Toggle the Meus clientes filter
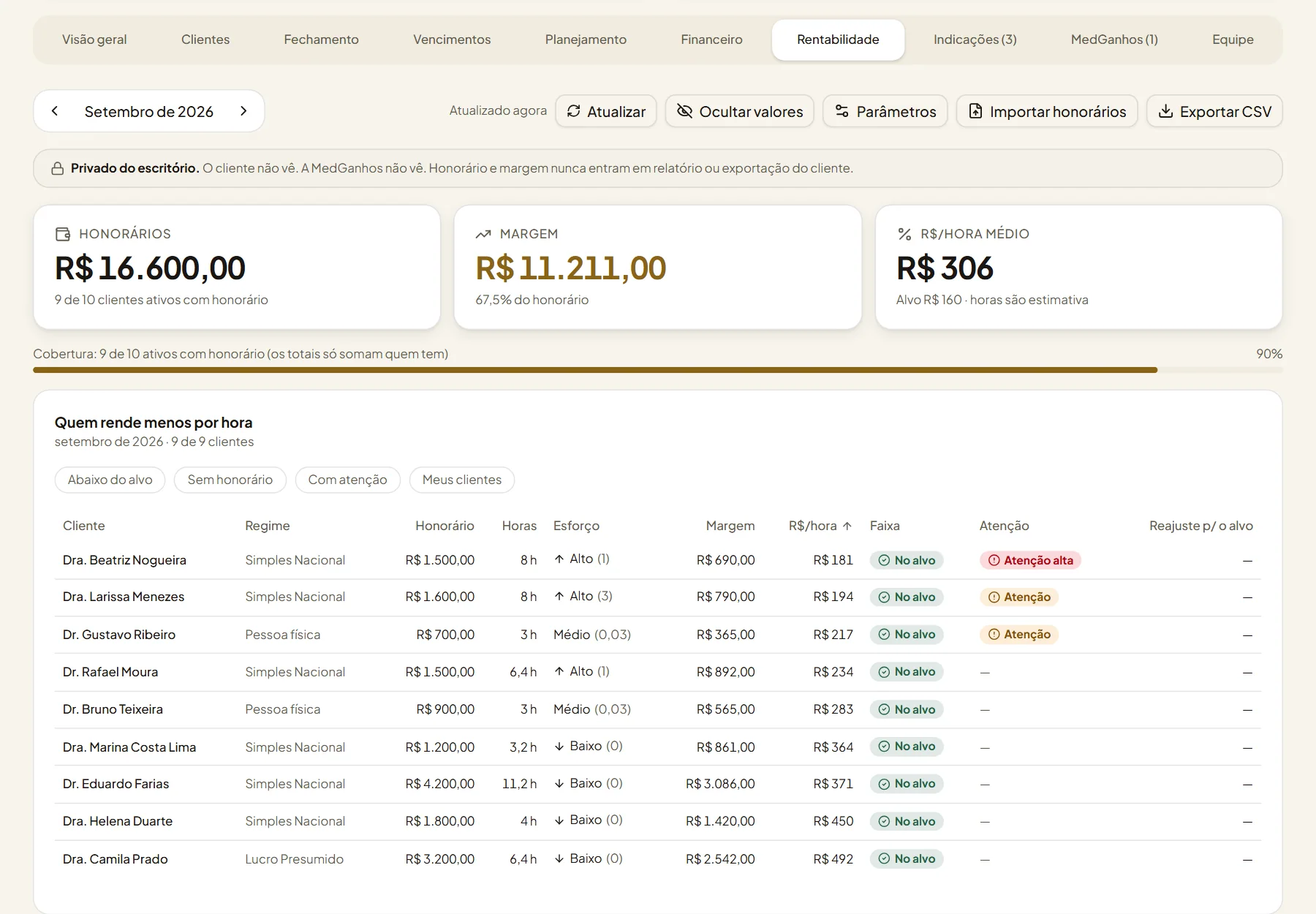1316x914 pixels. [462, 480]
